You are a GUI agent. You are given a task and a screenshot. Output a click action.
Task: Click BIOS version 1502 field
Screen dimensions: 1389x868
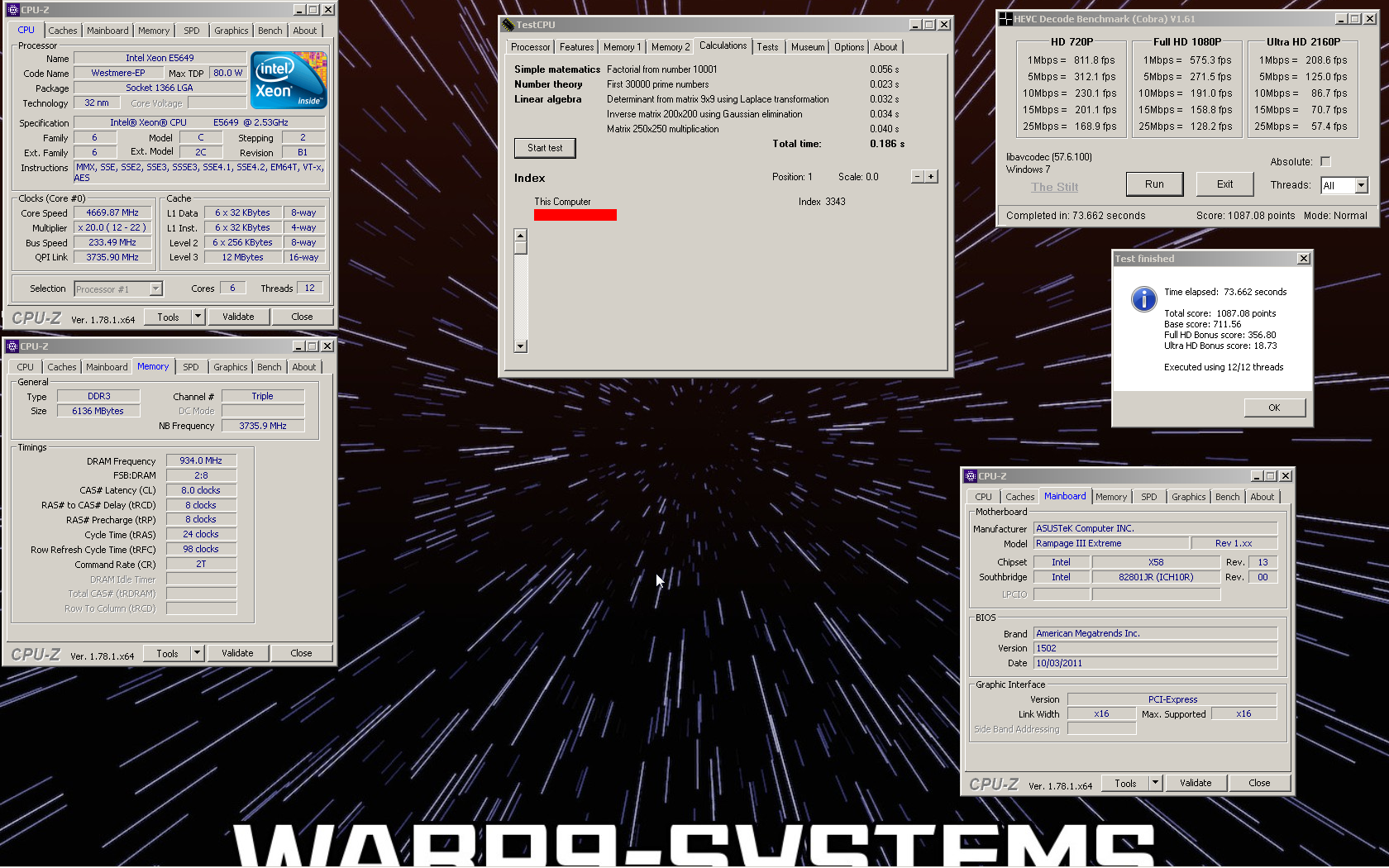pos(1155,648)
